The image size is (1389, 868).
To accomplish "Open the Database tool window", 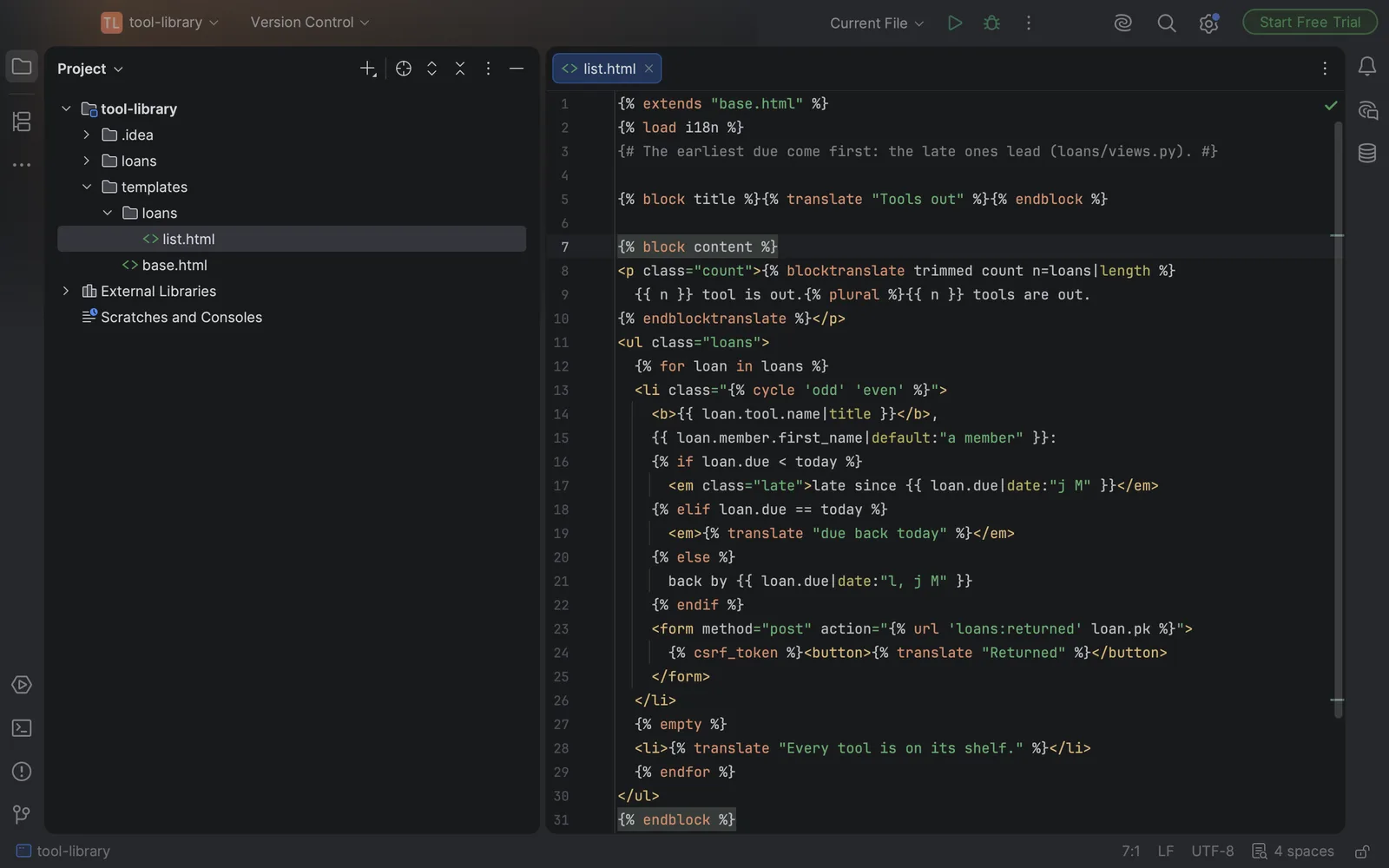I will point(1367,153).
